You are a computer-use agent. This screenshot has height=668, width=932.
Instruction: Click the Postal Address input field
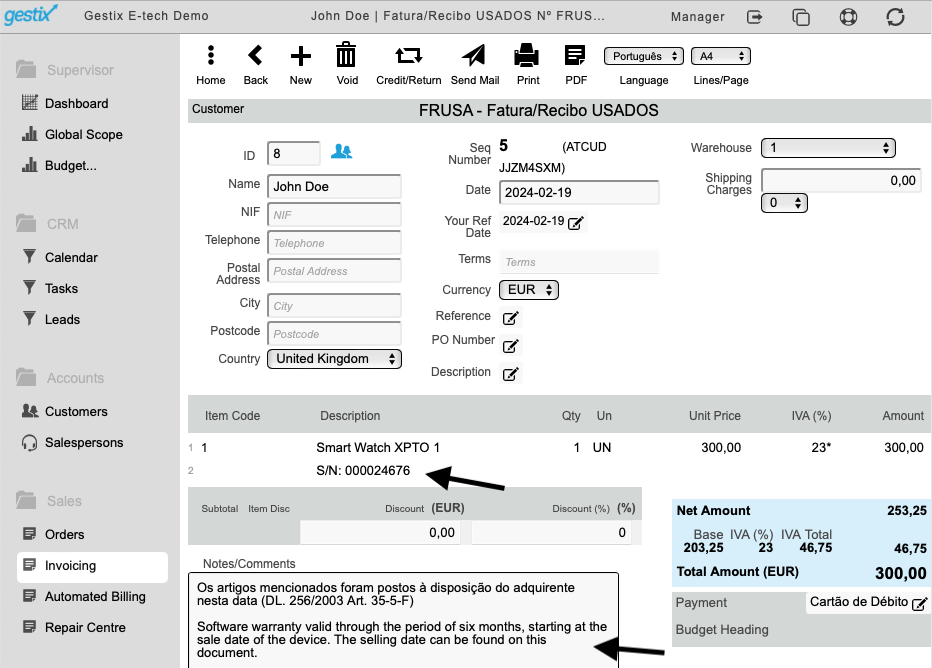pos(334,270)
